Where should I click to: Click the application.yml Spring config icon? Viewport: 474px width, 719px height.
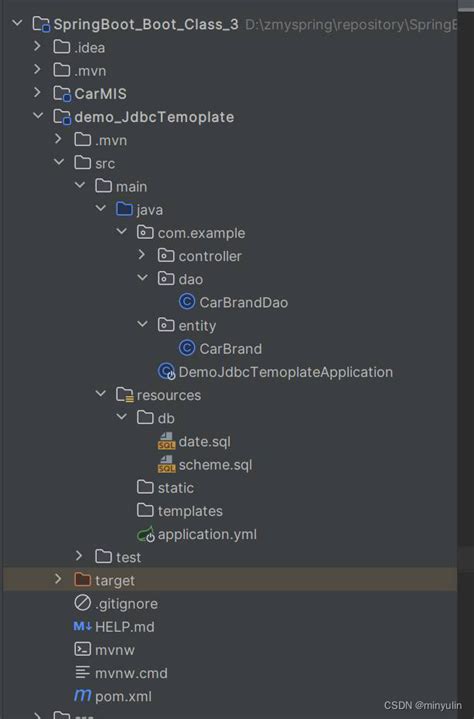coord(146,534)
